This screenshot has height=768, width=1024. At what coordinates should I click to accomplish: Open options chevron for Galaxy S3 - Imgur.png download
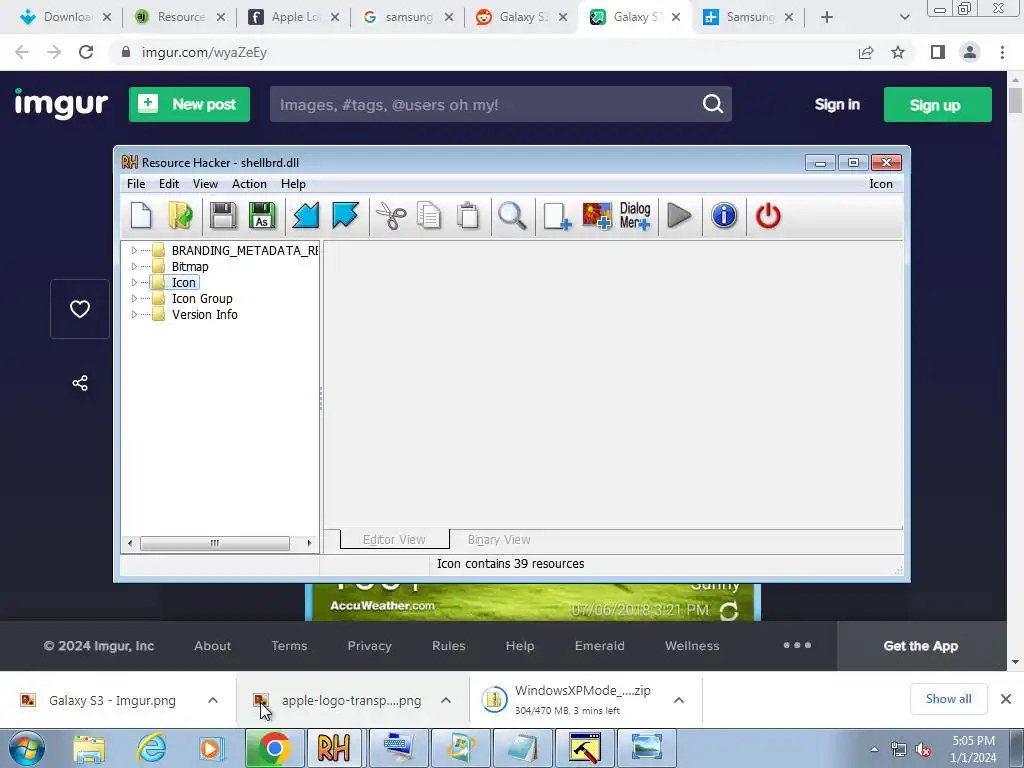pos(213,700)
